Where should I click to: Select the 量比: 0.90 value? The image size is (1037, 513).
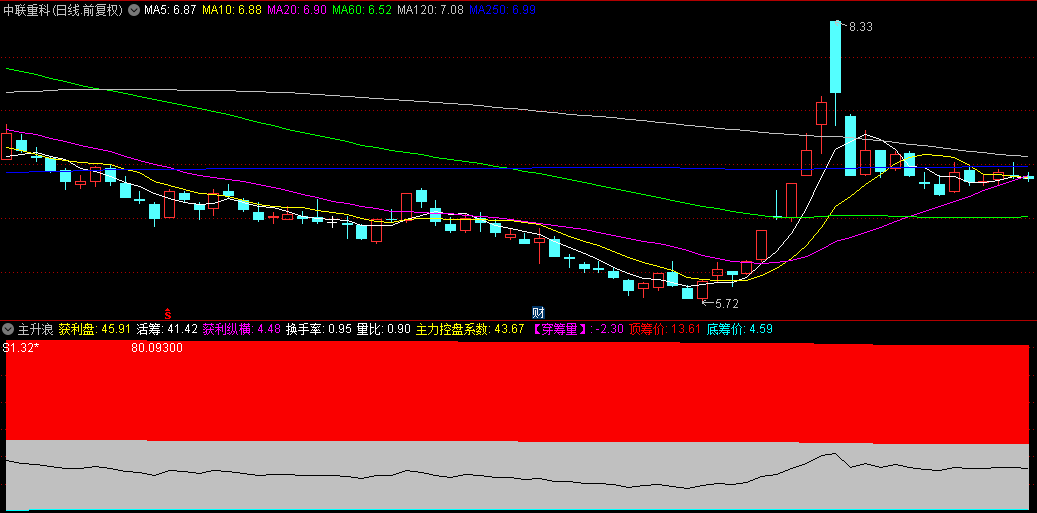pyautogui.click(x=383, y=329)
